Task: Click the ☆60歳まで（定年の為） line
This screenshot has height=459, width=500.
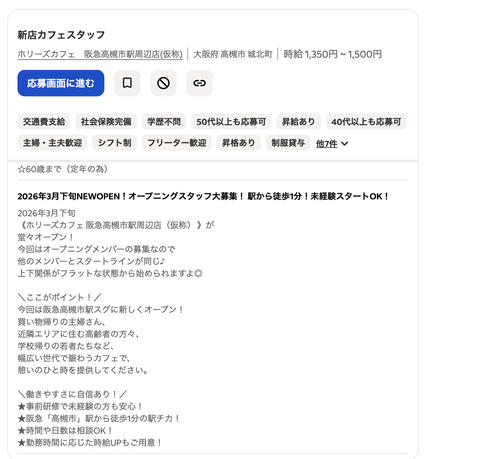Action: point(63,169)
